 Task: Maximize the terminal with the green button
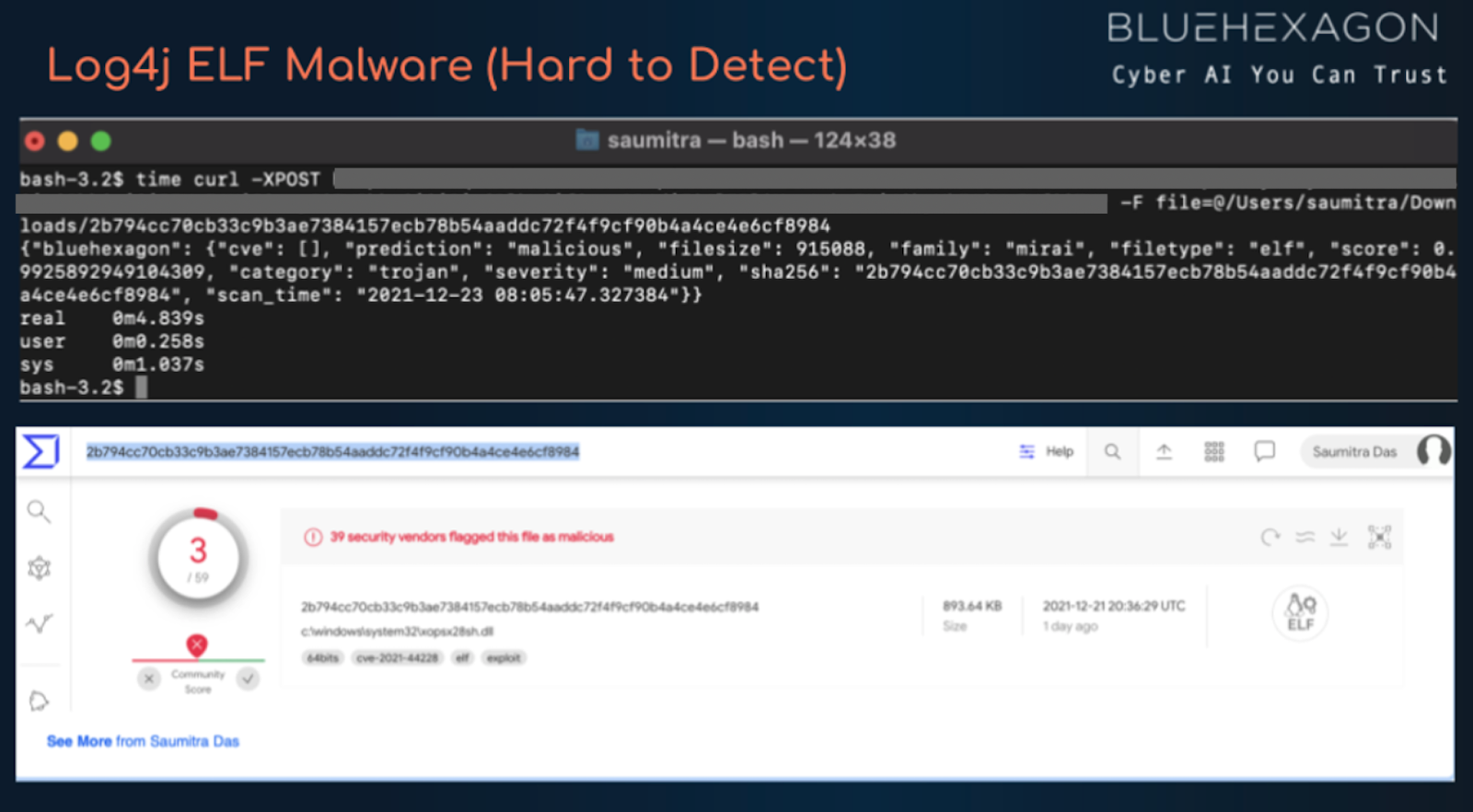point(101,141)
